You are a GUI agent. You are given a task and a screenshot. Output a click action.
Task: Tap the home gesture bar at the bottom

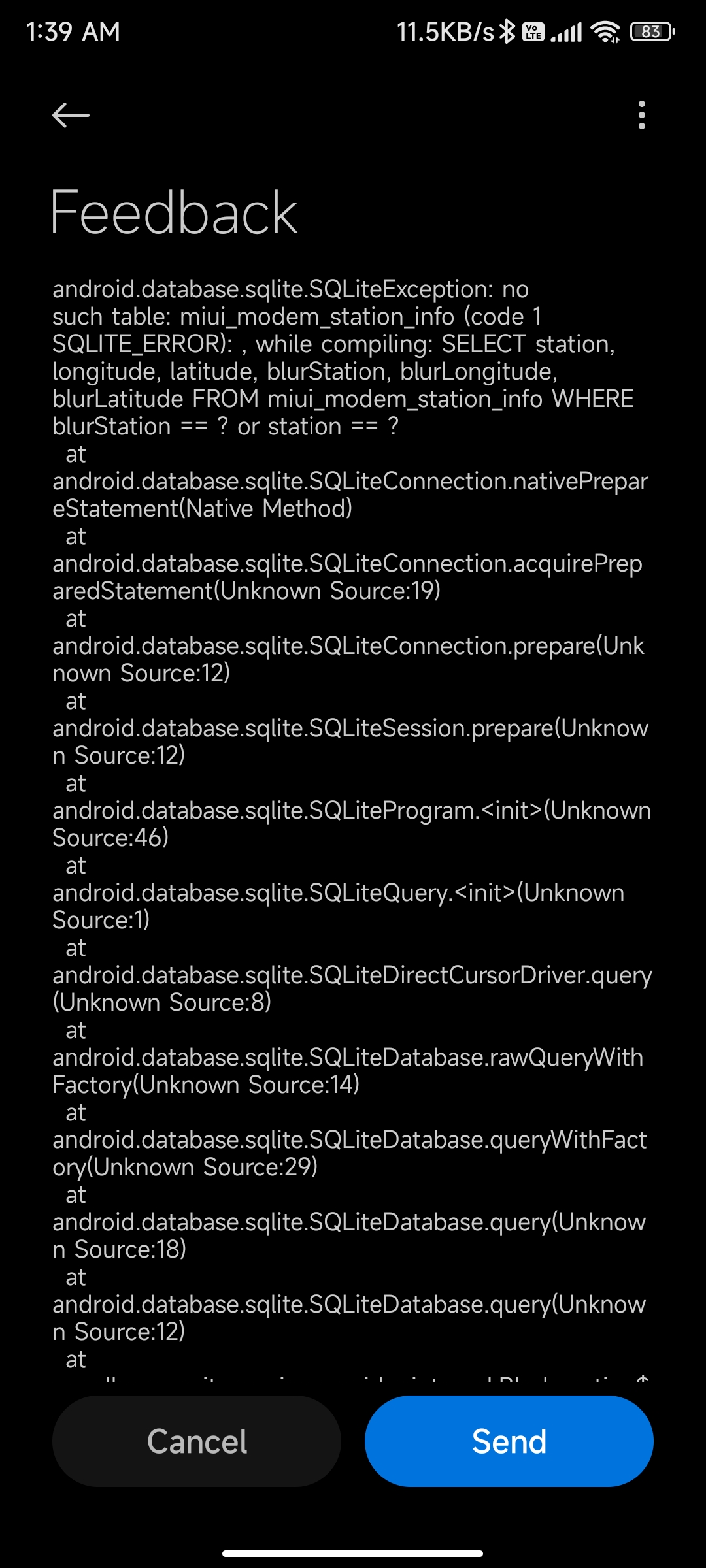pyautogui.click(x=353, y=1553)
